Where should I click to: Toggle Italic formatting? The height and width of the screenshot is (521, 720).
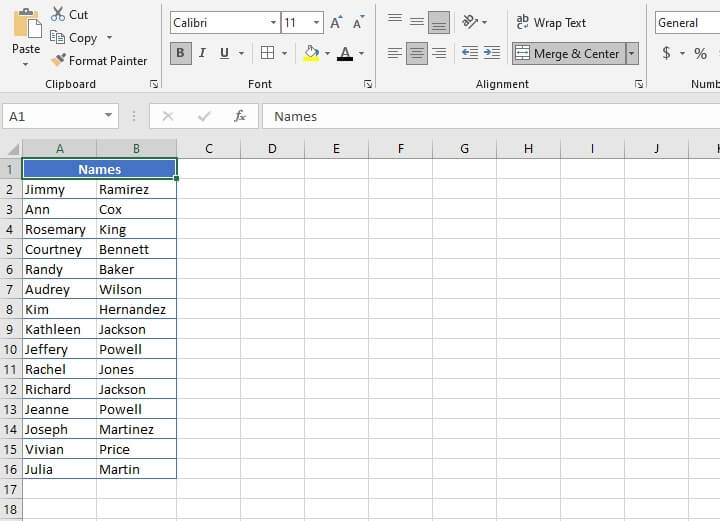pos(202,53)
